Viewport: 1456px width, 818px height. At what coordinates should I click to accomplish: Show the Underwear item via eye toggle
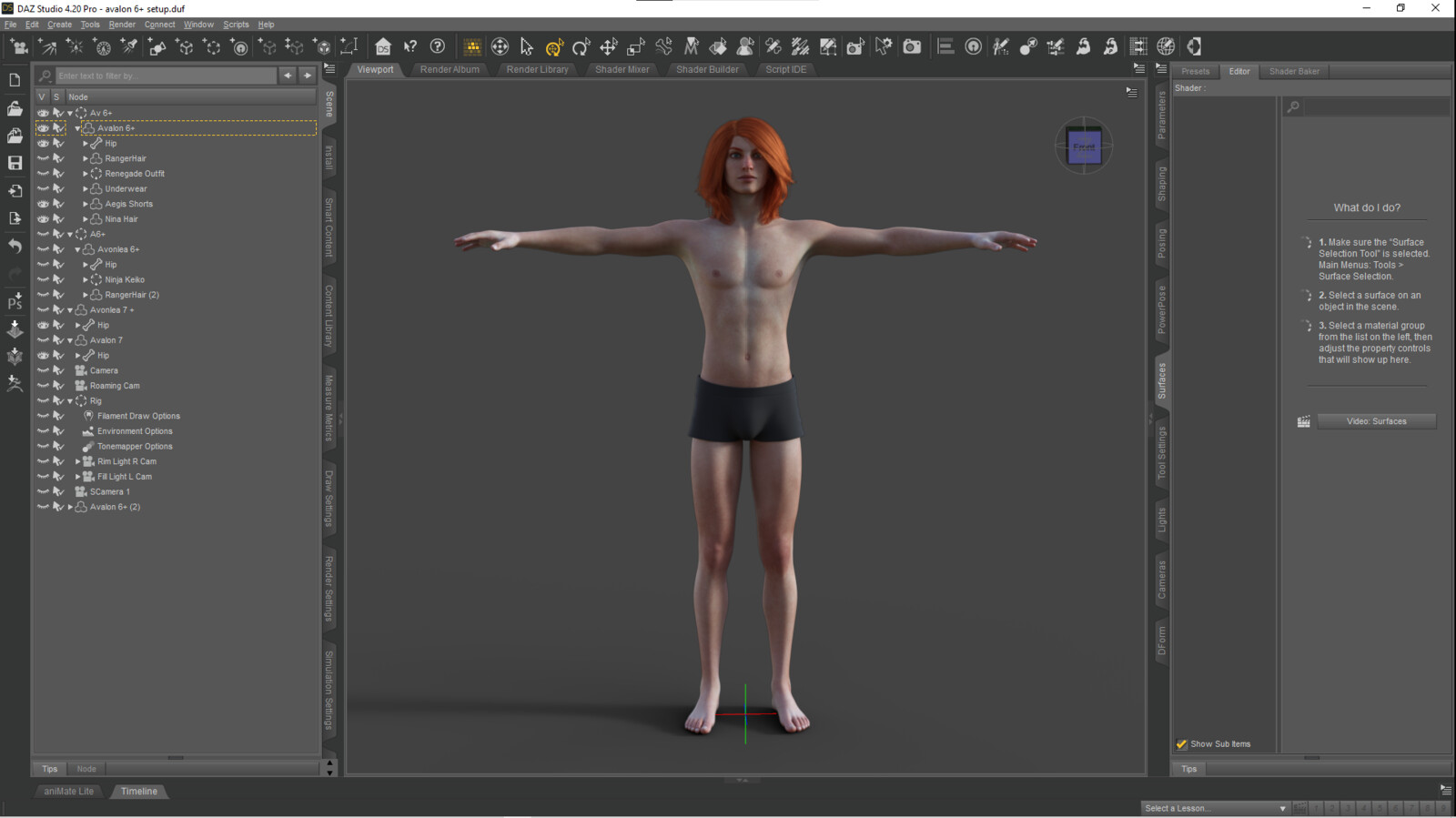tap(43, 189)
